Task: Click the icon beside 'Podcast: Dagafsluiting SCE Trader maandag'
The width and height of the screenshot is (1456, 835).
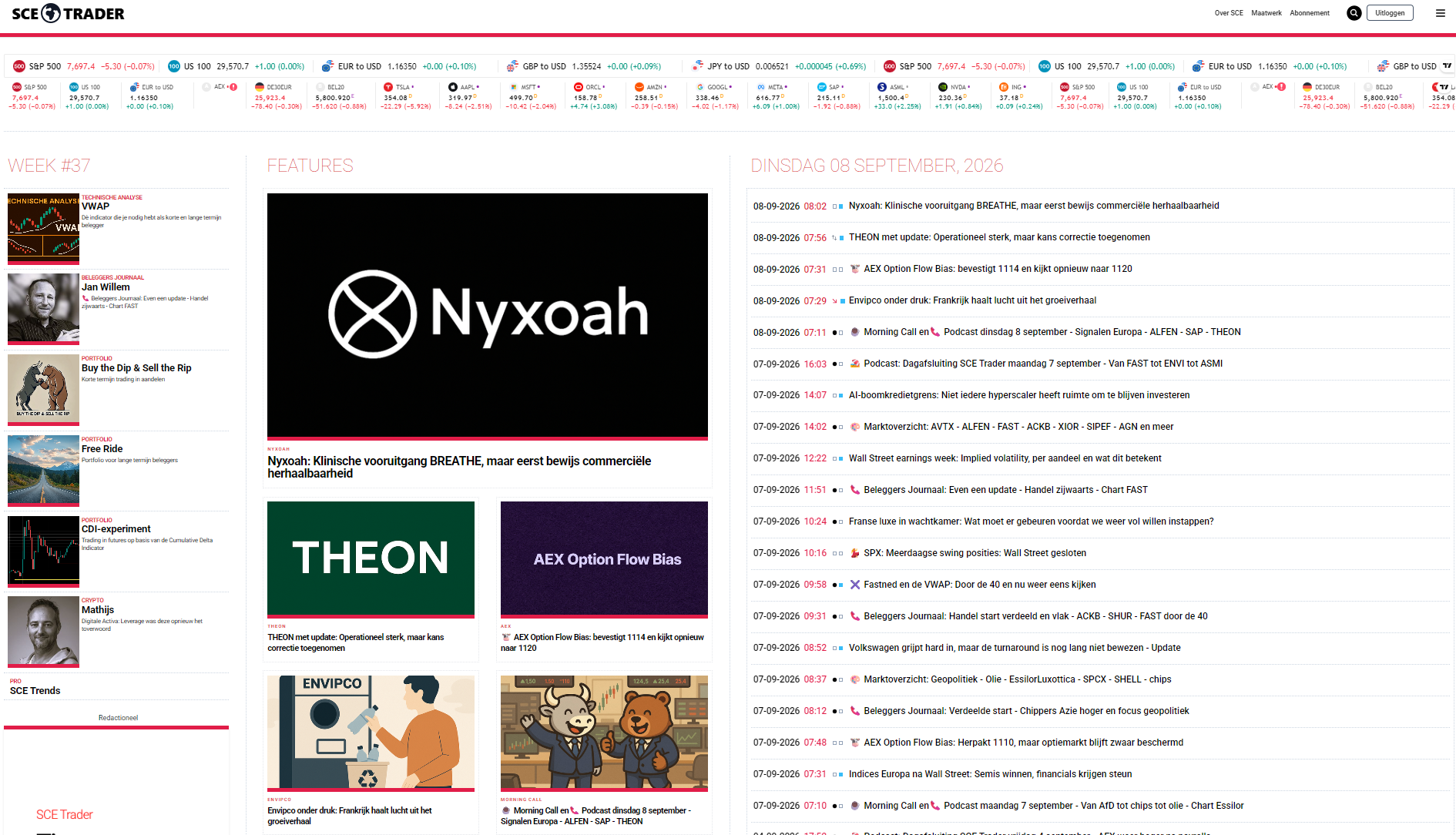Action: coord(854,364)
